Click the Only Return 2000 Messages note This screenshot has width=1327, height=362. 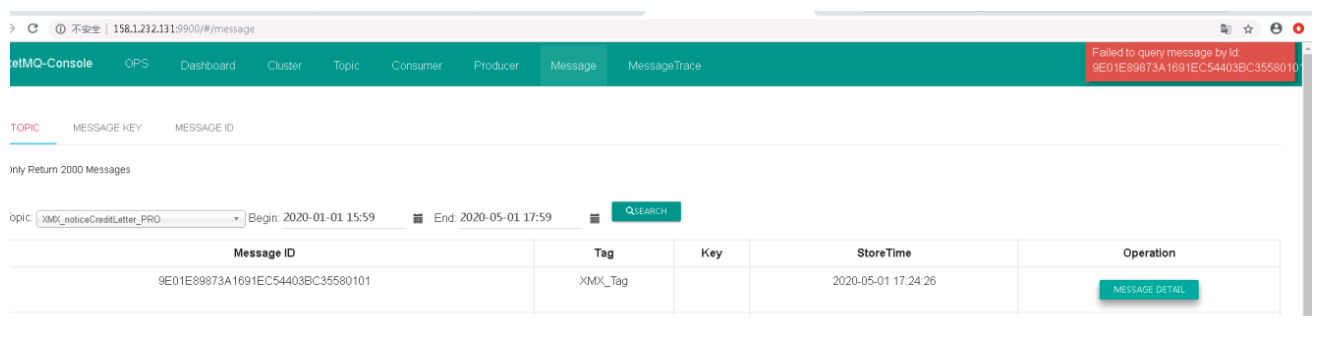point(69,170)
